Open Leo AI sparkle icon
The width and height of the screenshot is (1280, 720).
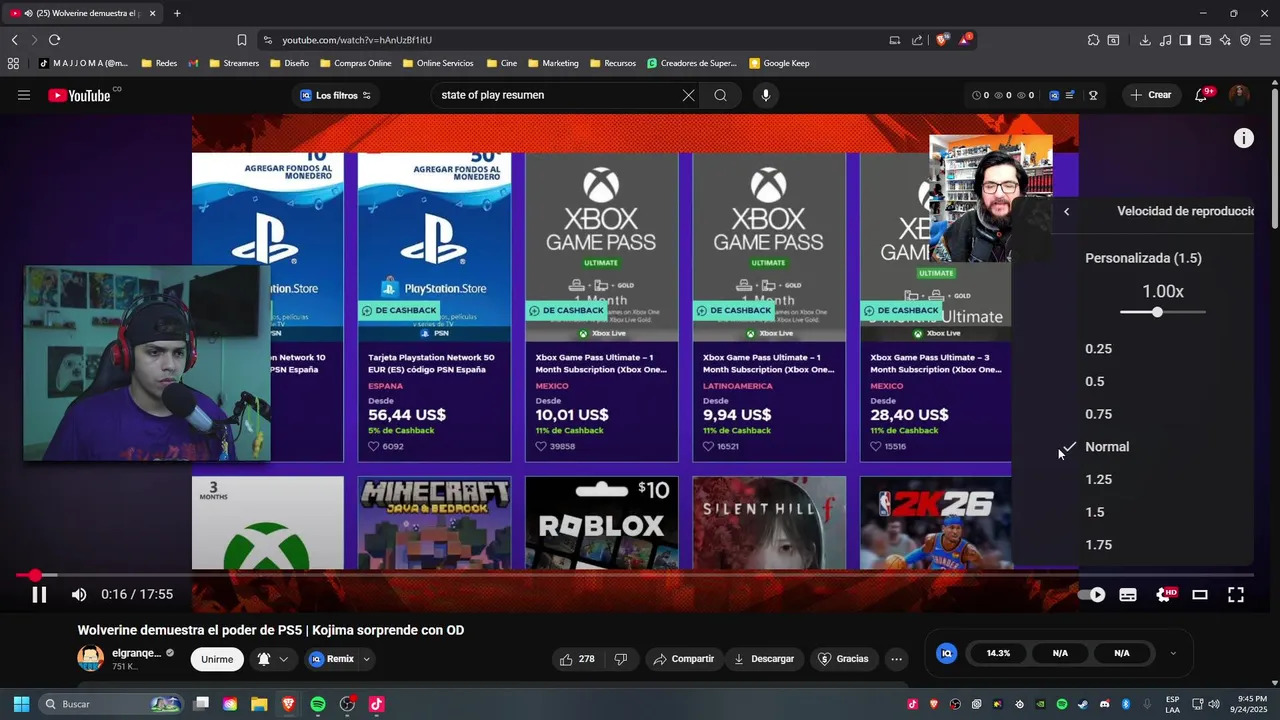(1225, 40)
